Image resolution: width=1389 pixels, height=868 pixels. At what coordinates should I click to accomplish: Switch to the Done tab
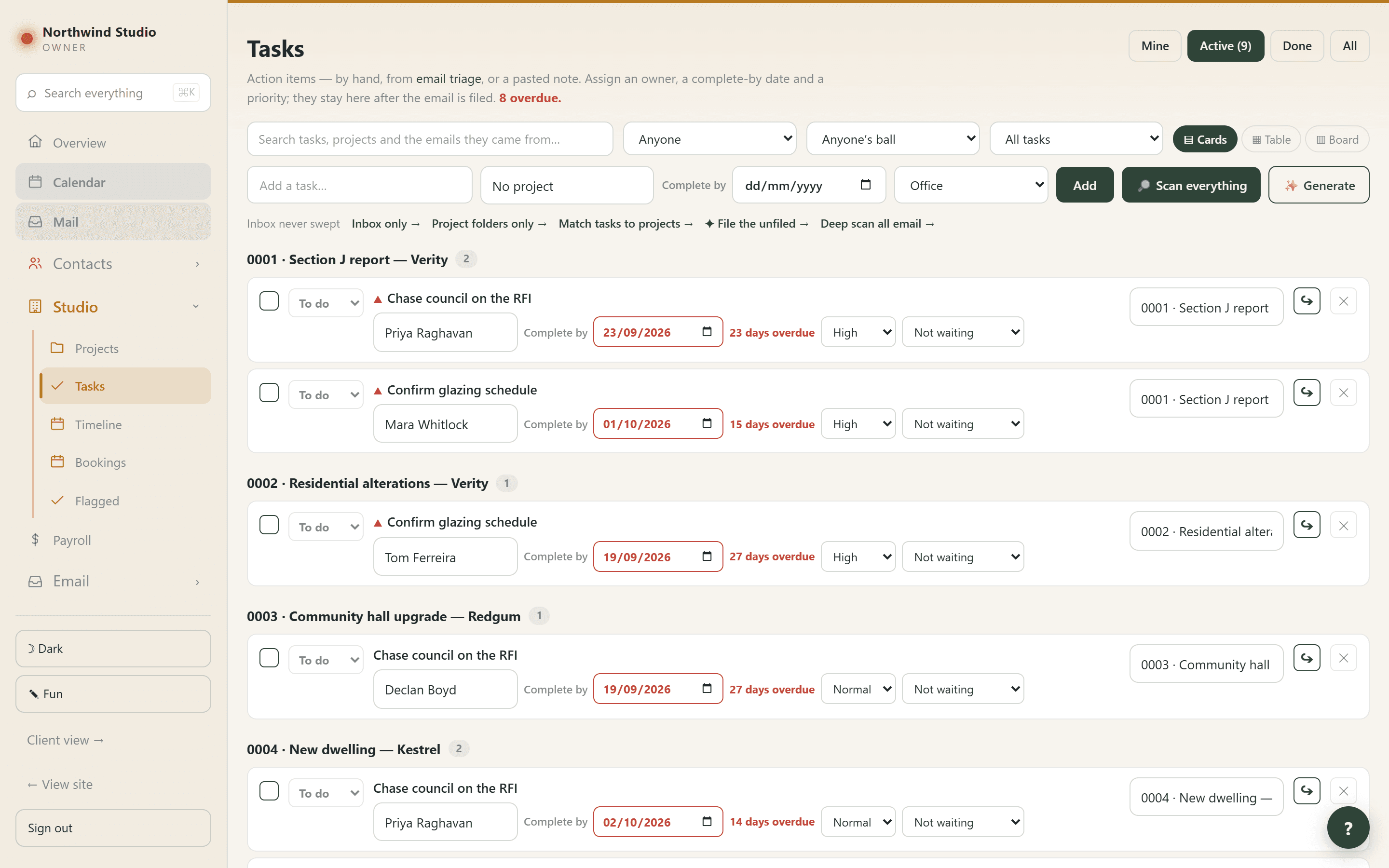click(1297, 46)
